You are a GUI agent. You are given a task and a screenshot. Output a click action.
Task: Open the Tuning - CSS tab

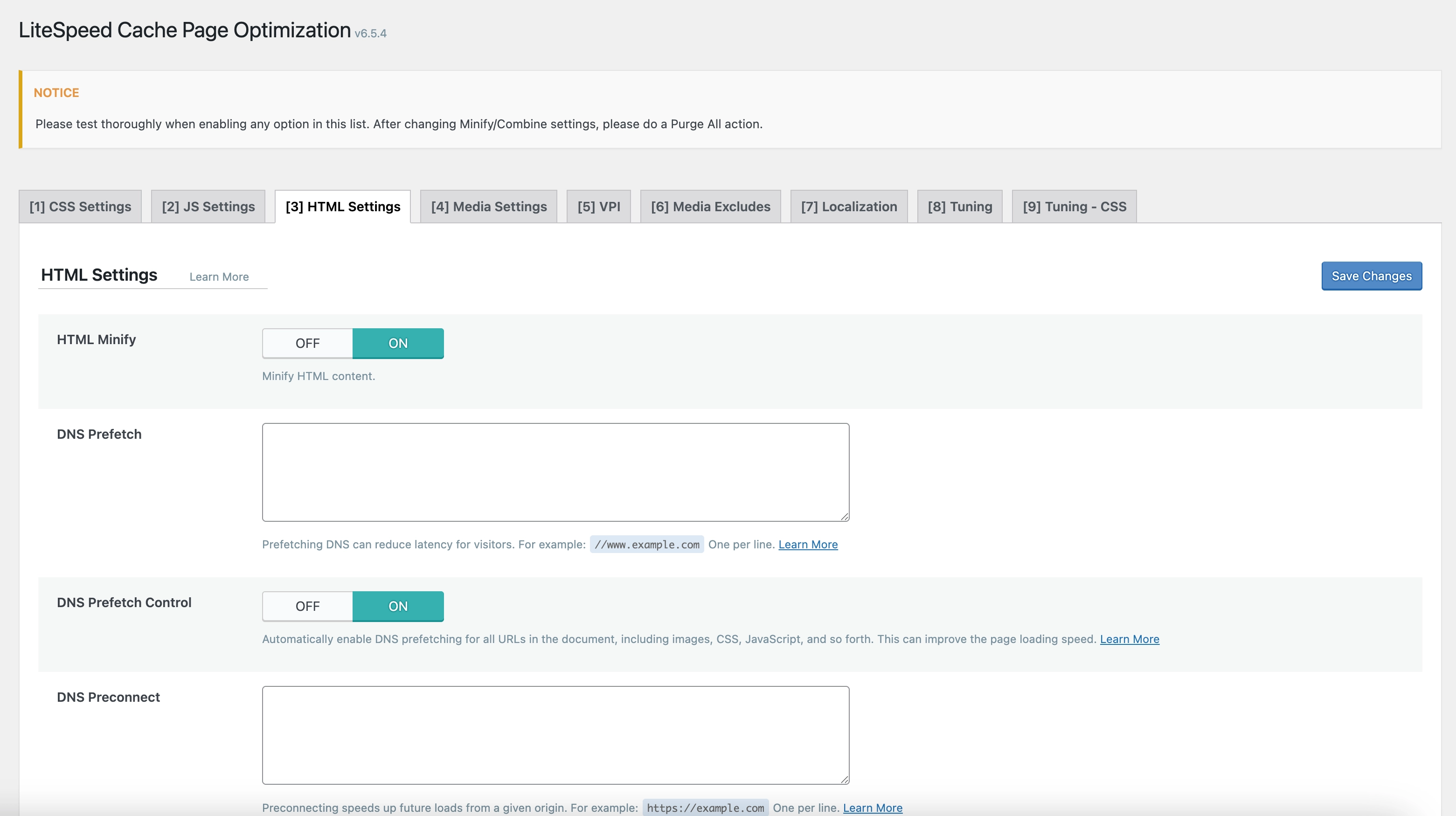click(x=1074, y=206)
